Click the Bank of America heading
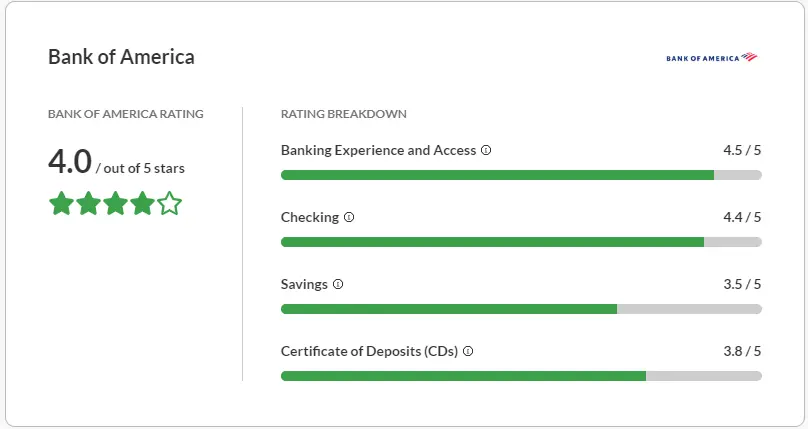The width and height of the screenshot is (808, 429). click(121, 57)
